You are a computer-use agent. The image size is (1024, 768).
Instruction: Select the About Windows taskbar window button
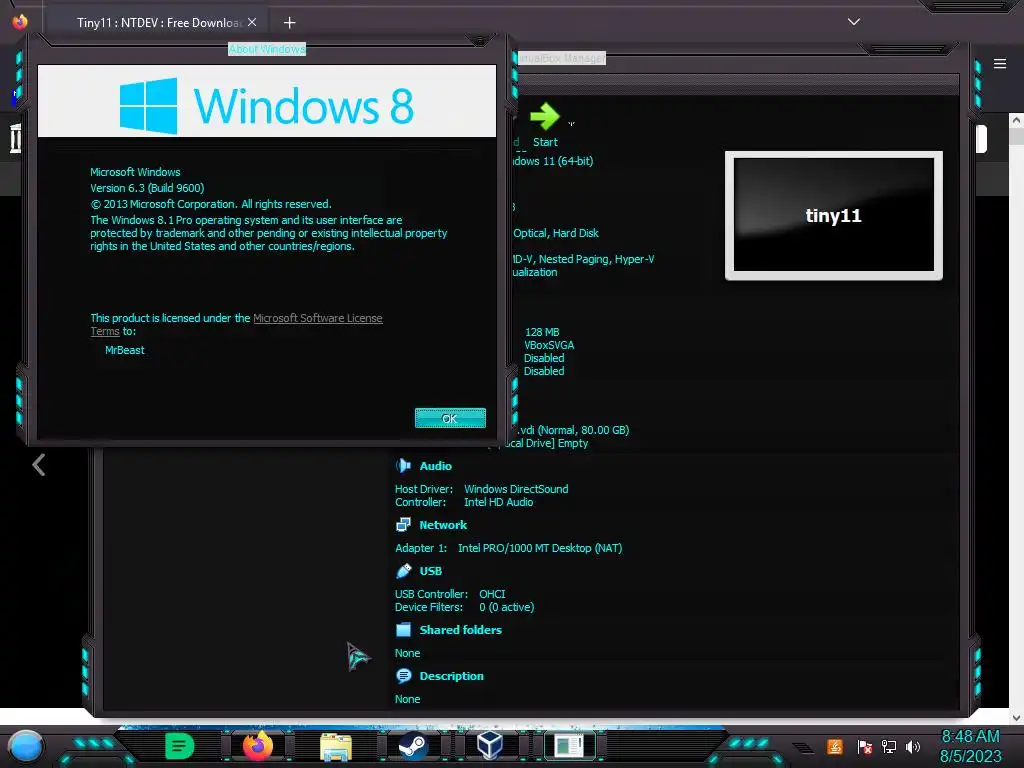tap(568, 746)
